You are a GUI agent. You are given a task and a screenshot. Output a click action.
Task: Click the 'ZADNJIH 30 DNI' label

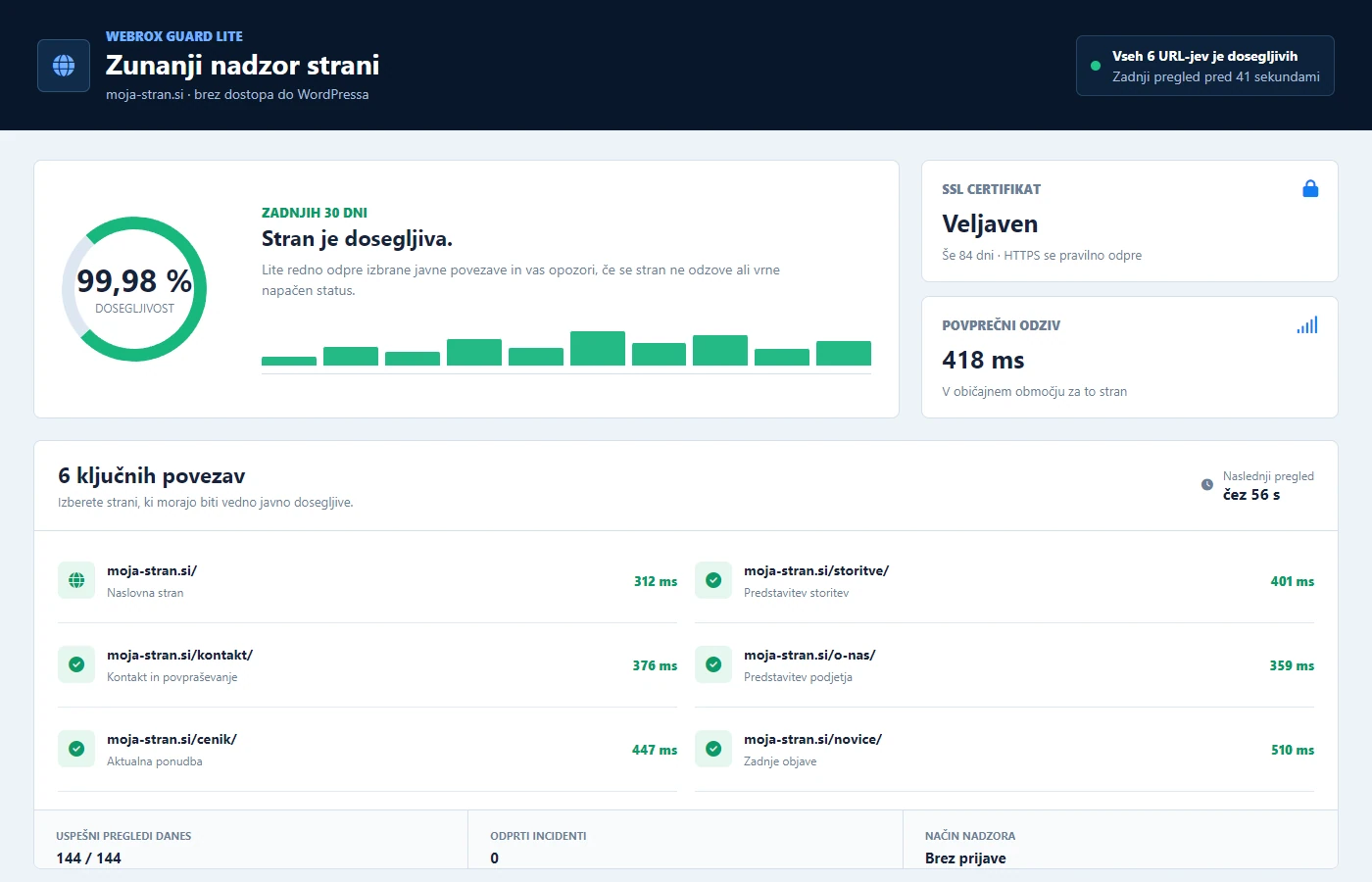[315, 213]
